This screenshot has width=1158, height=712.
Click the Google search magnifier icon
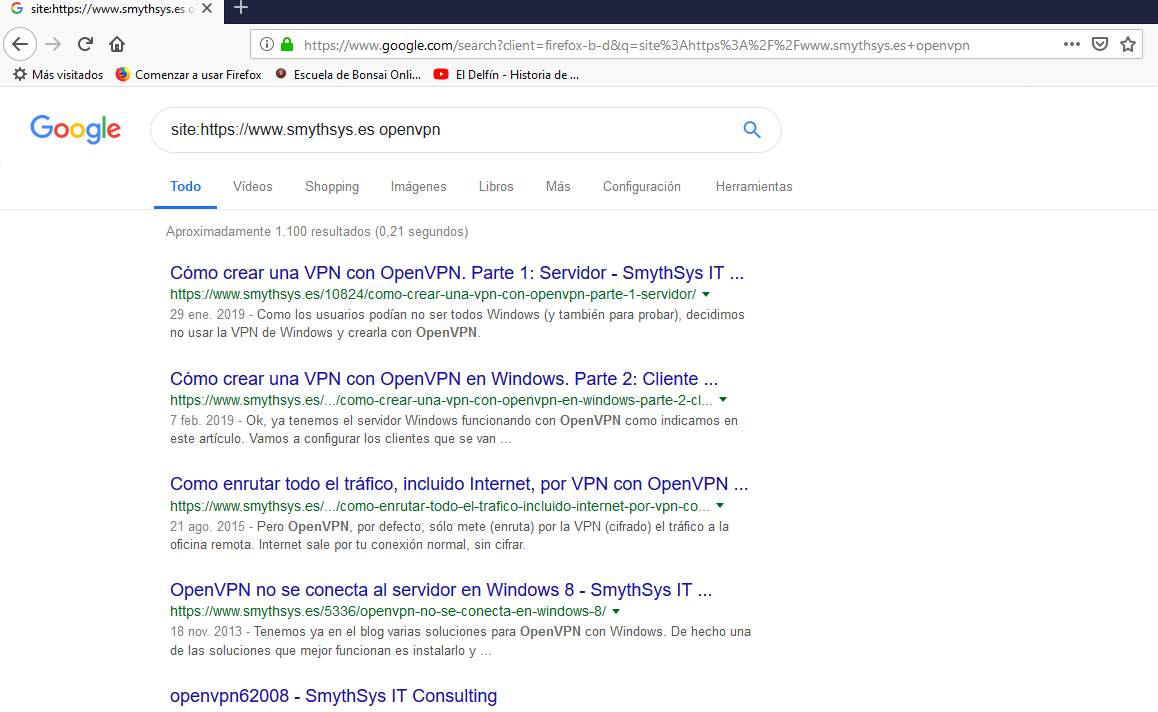click(752, 130)
